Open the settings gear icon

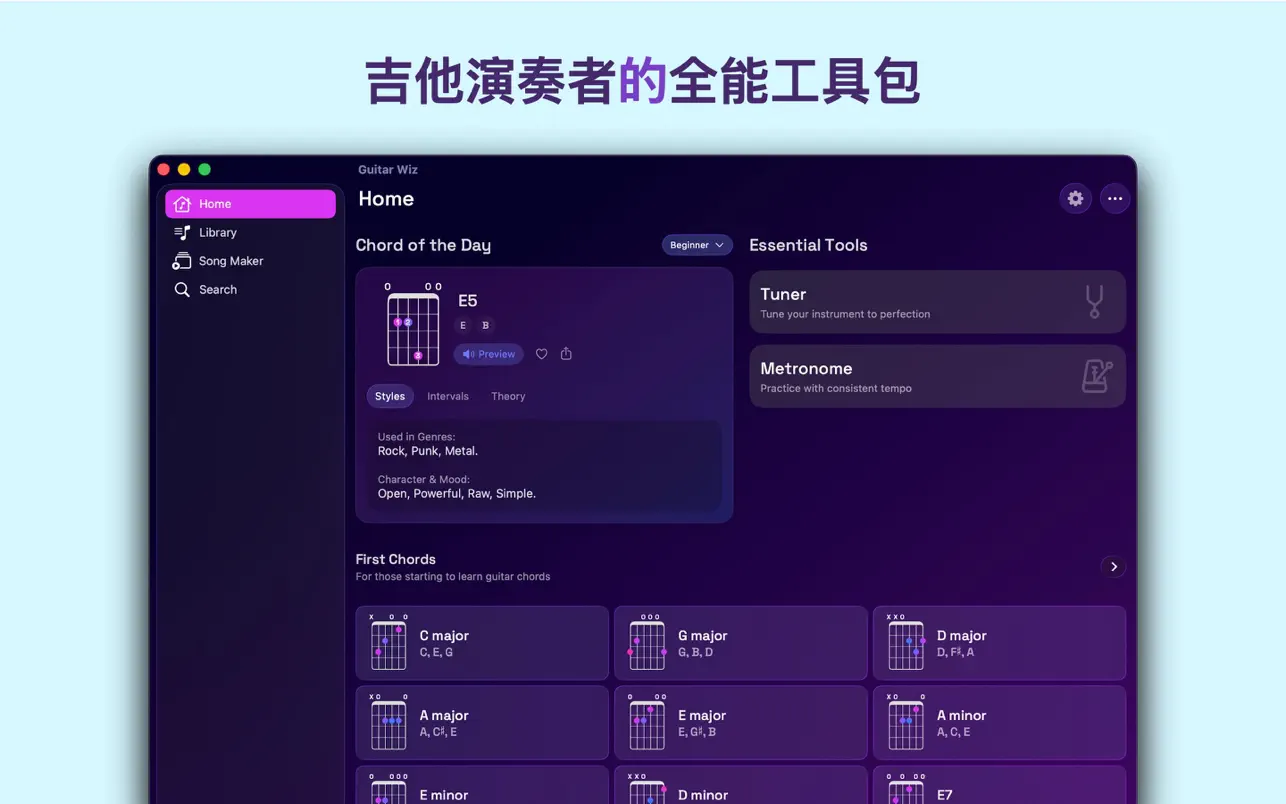click(x=1075, y=198)
